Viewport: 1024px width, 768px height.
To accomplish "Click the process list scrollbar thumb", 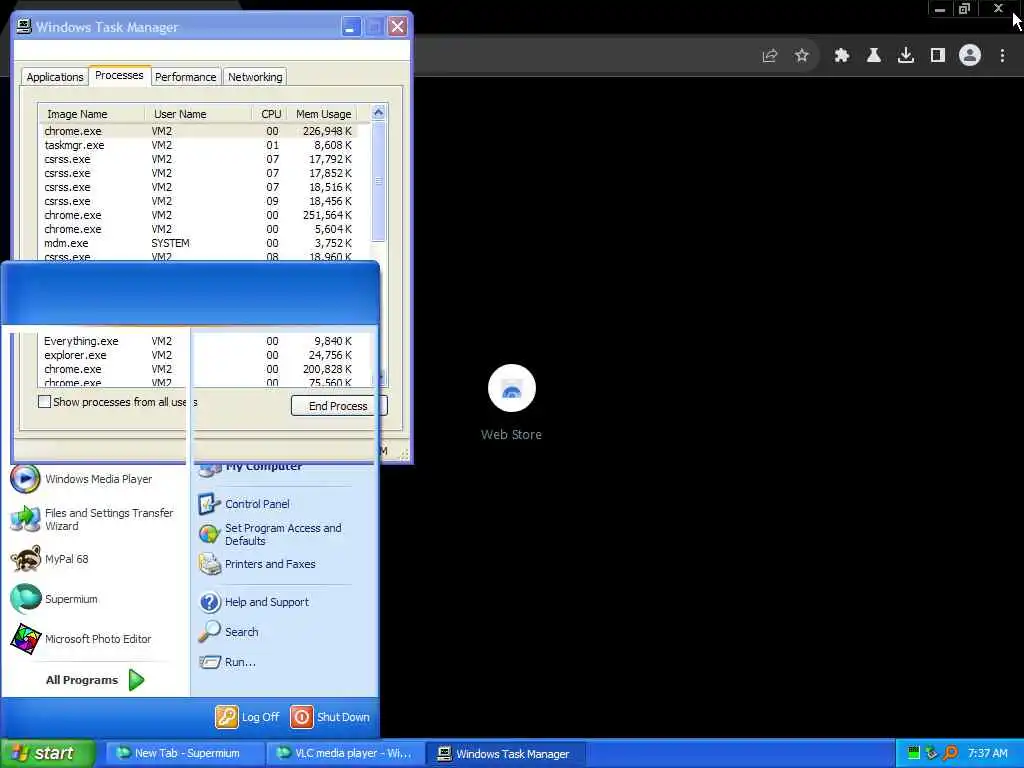I will point(378,182).
